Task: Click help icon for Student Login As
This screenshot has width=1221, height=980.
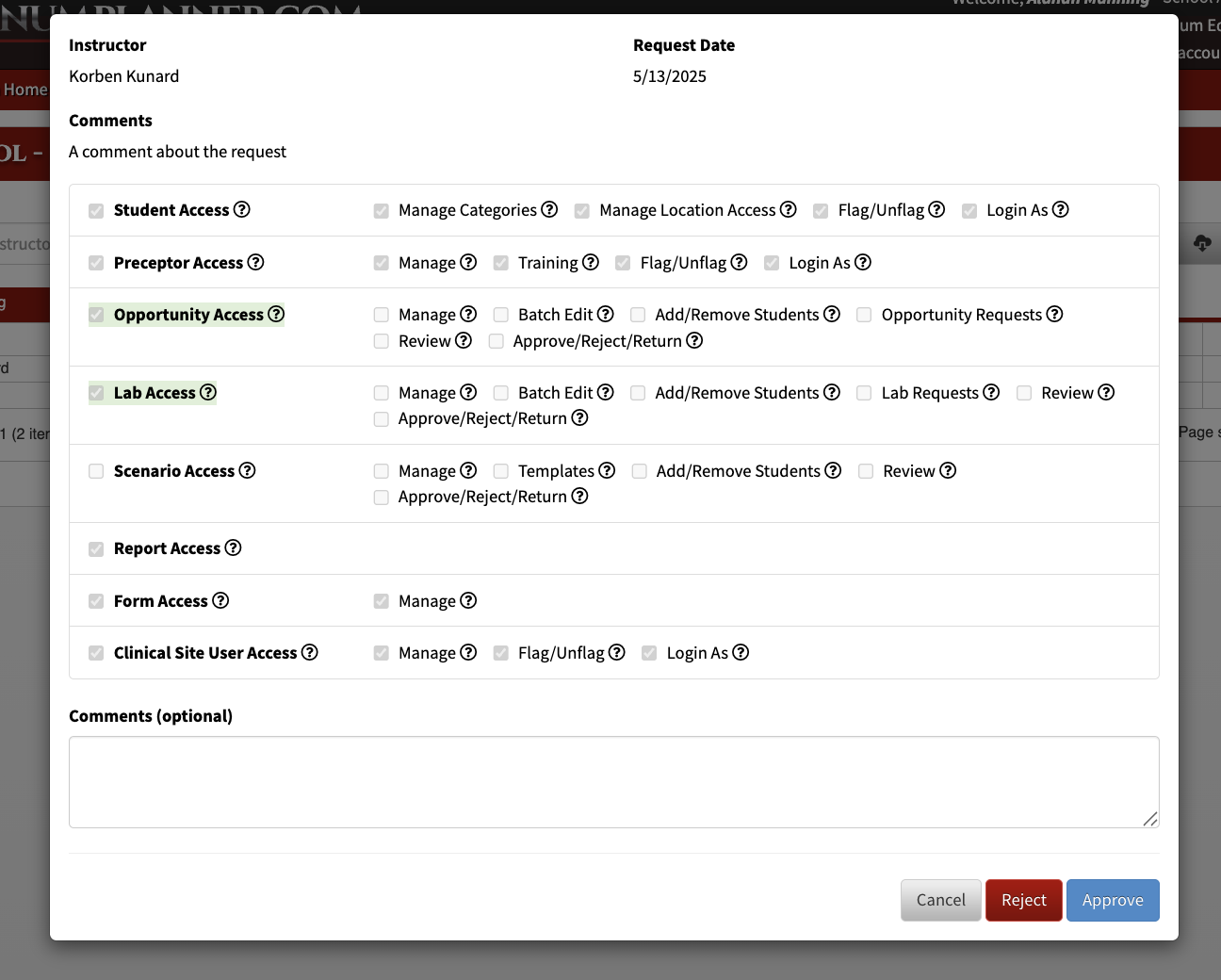Action: [1061, 209]
